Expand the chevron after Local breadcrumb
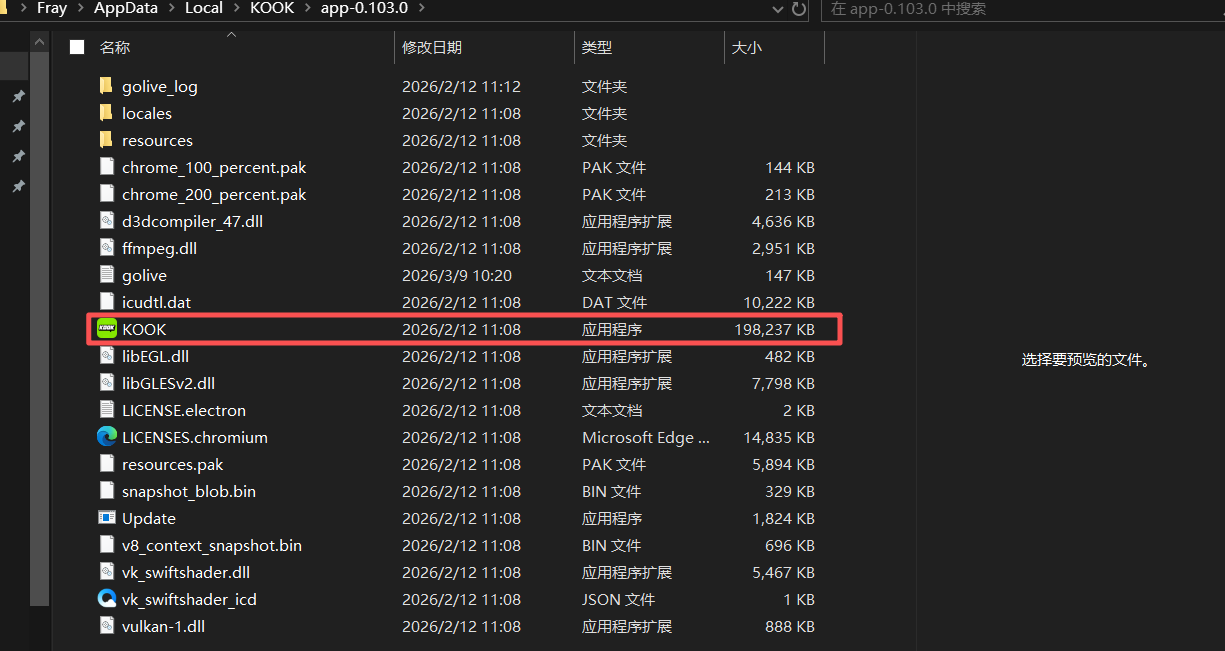The height and width of the screenshot is (651, 1225). (x=237, y=8)
